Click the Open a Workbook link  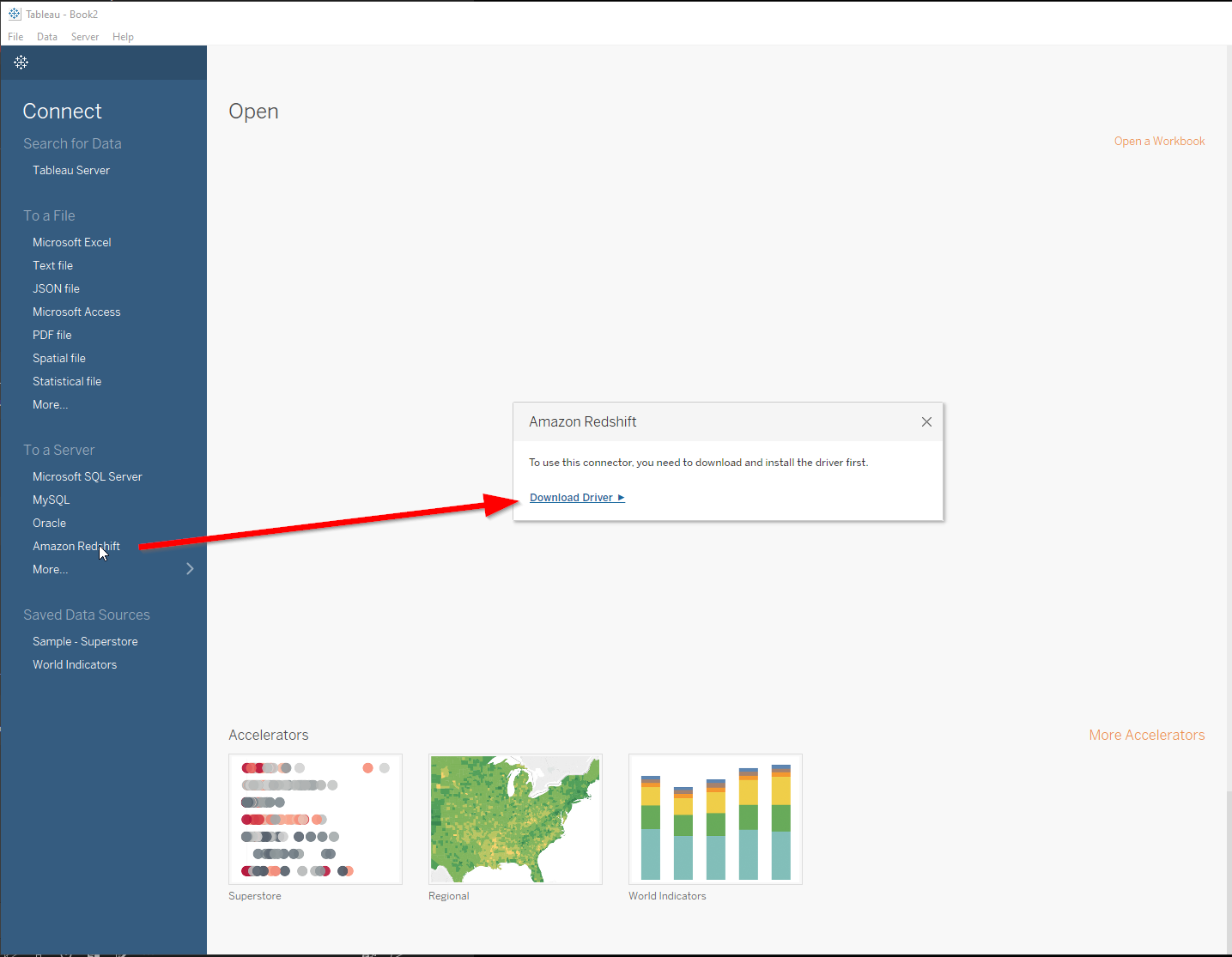[1159, 142]
